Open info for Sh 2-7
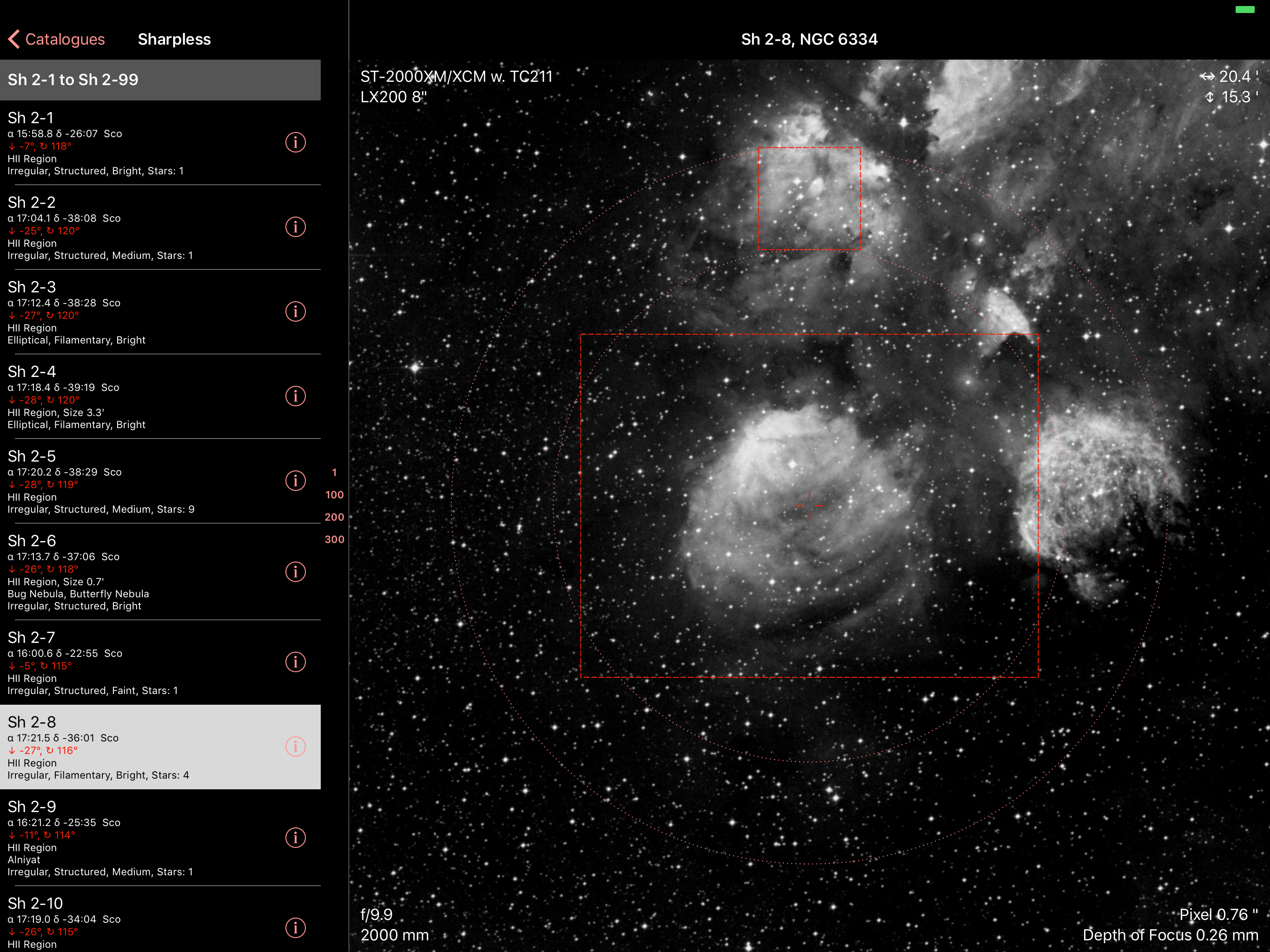Screen dimensions: 1270x952 tap(295, 662)
